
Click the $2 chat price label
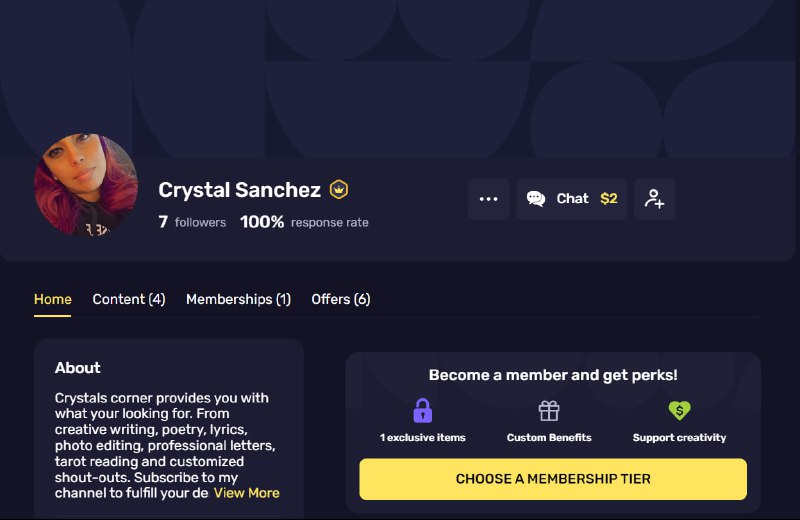tap(609, 199)
